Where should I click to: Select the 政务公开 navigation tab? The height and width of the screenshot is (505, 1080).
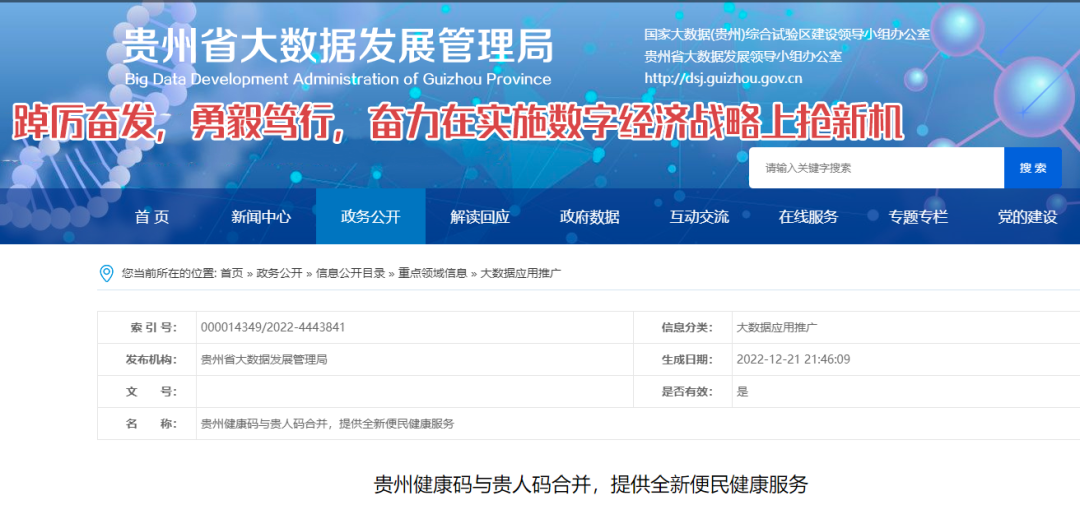371,217
